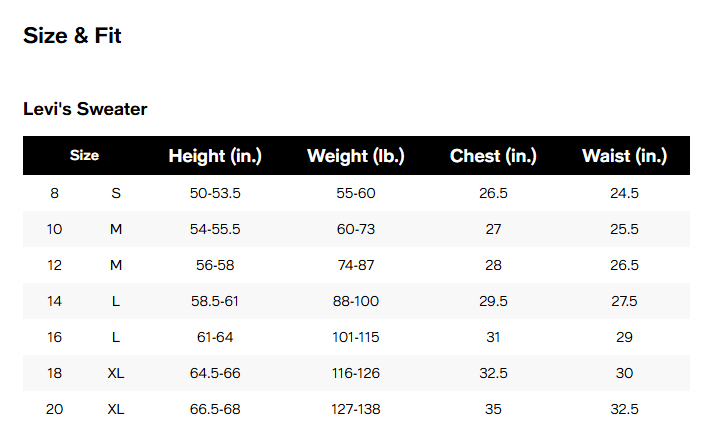Click the chest value 28
The image size is (710, 440).
[493, 265]
